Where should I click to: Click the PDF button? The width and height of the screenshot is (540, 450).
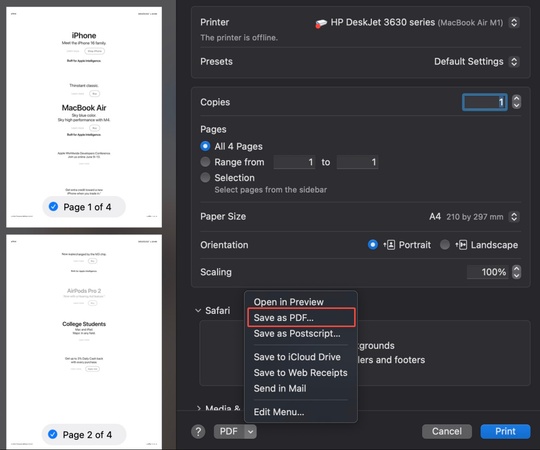(229, 431)
